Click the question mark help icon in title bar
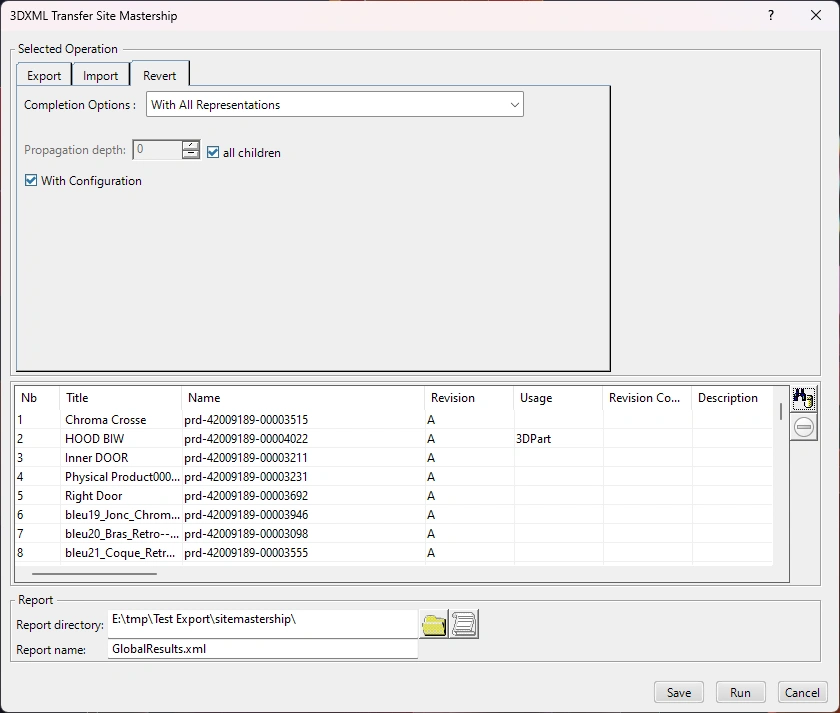The height and width of the screenshot is (713, 840). coord(771,15)
